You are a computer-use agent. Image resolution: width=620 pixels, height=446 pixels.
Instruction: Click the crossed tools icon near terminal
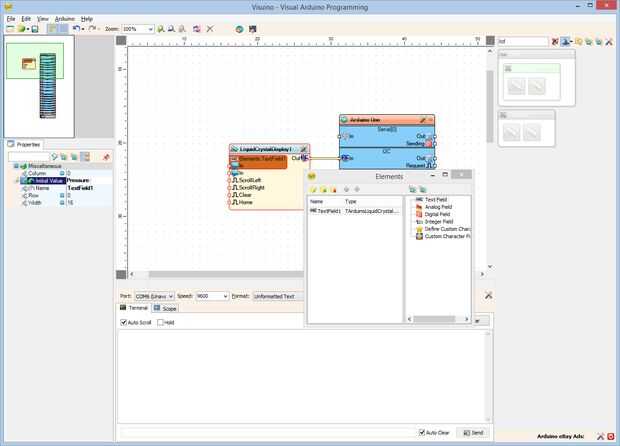point(488,295)
